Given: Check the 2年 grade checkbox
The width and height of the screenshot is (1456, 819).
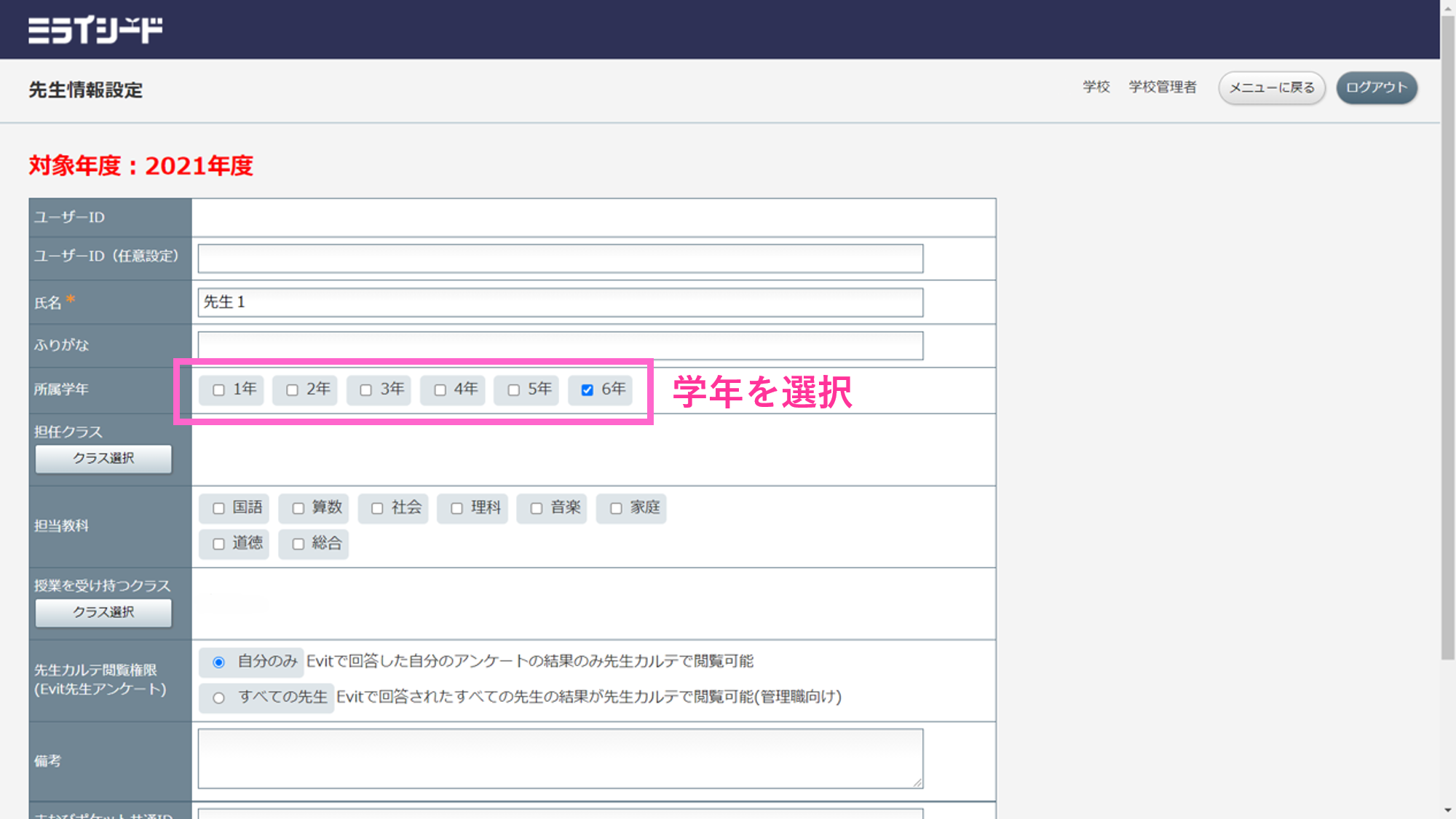Looking at the screenshot, I should tap(292, 390).
